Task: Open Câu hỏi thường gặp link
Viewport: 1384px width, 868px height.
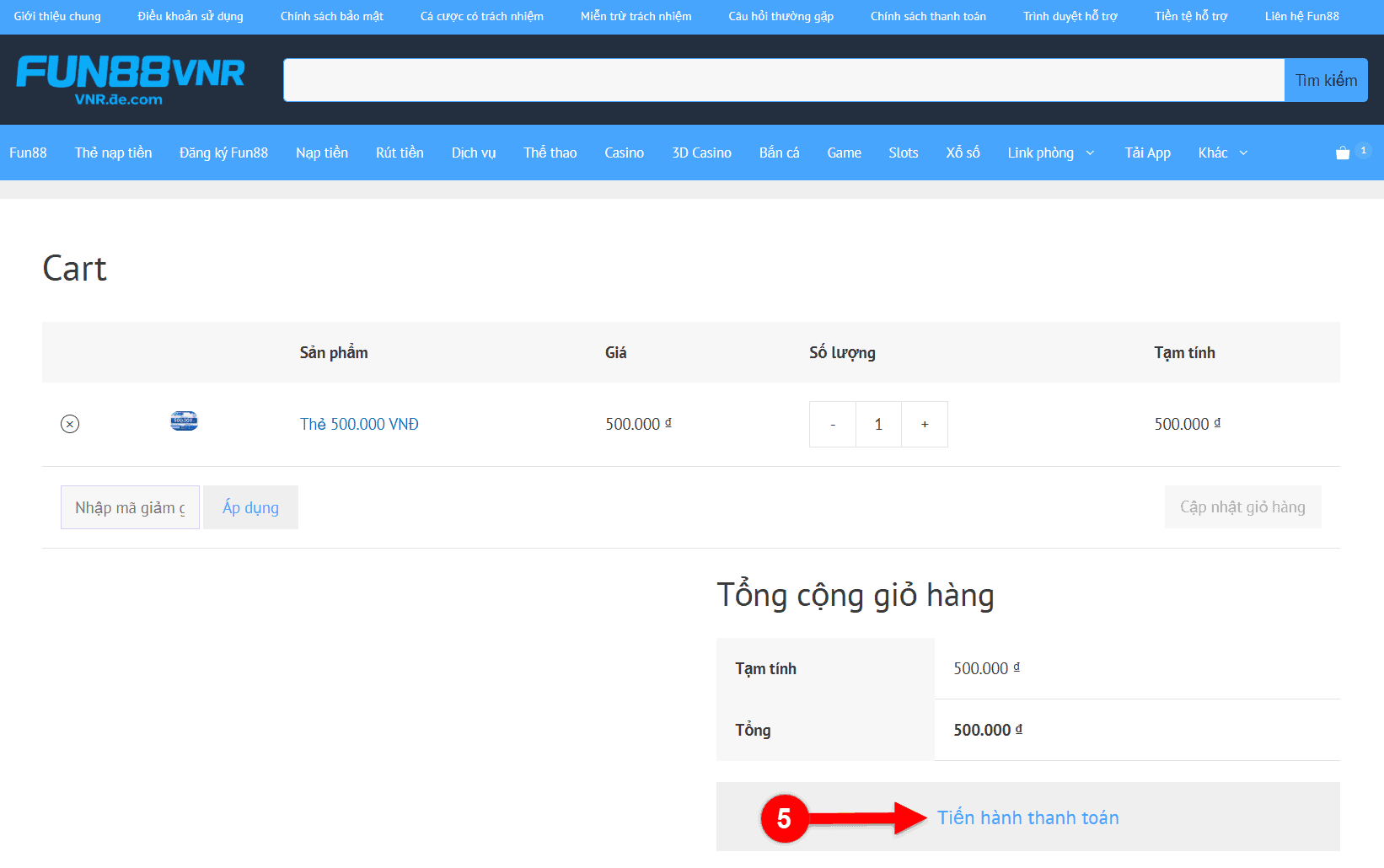Action: [781, 16]
